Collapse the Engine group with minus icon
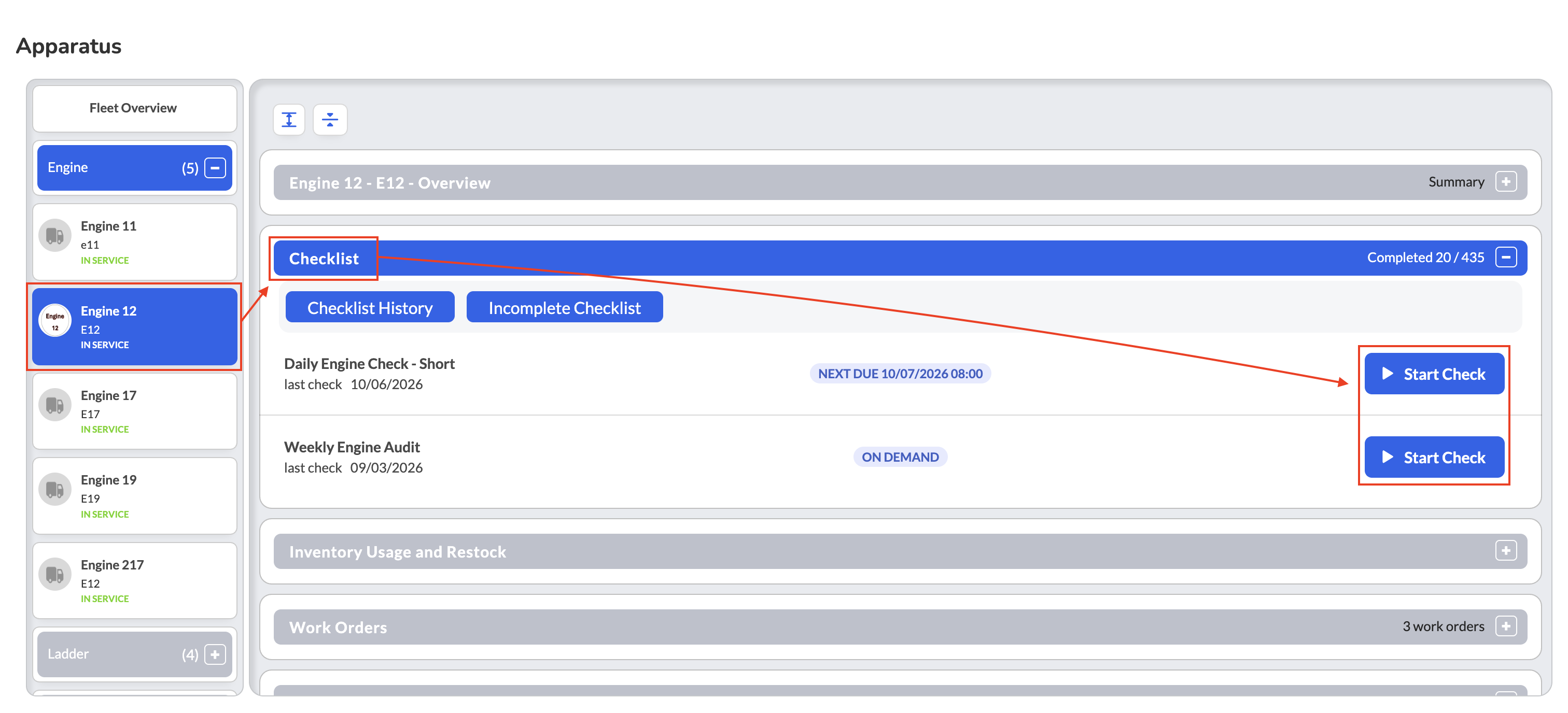Screen dimensions: 1568x713 coord(215,167)
